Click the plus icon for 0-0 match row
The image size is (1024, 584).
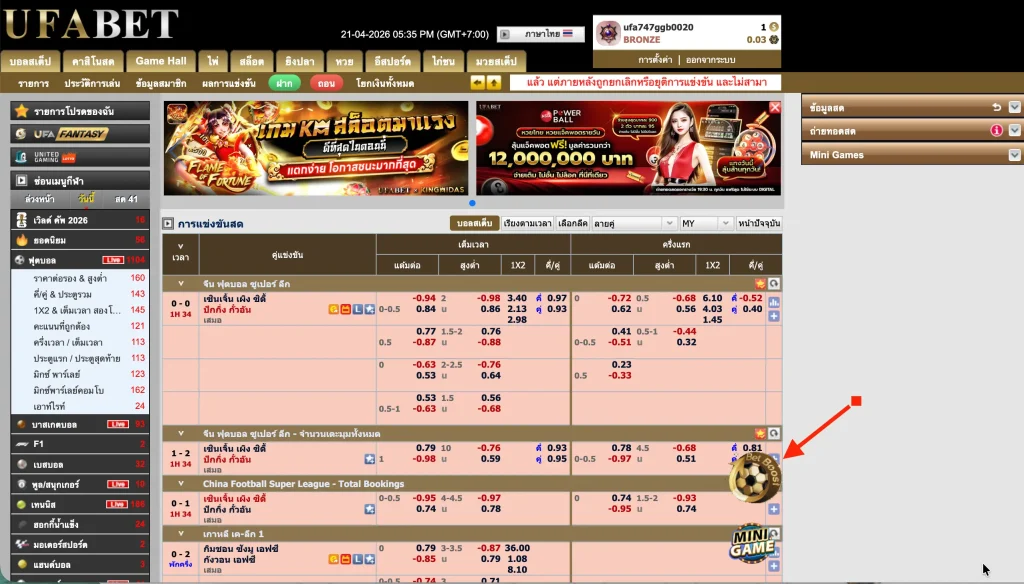tap(774, 316)
